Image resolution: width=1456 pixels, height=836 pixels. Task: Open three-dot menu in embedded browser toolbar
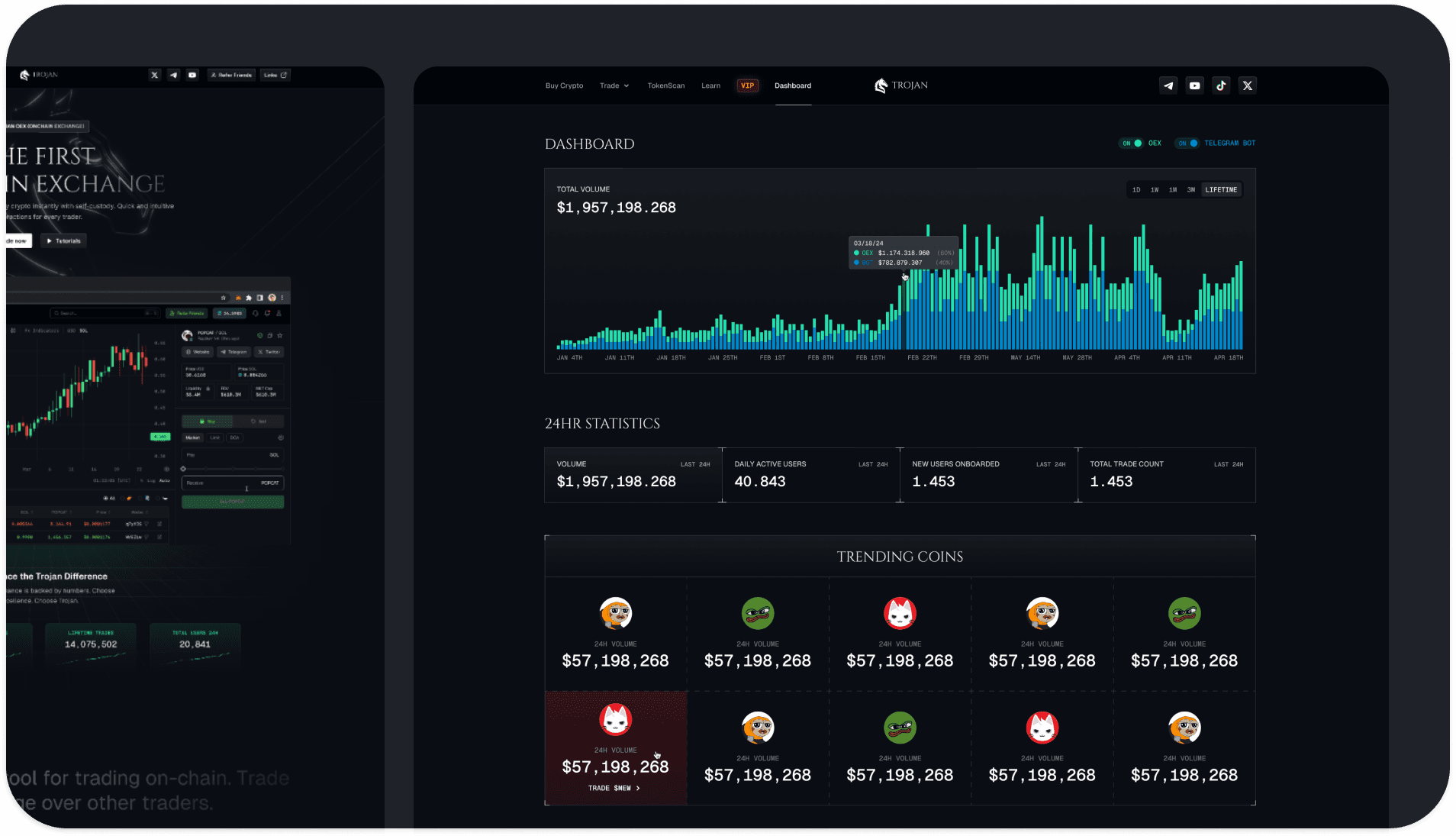(x=282, y=298)
